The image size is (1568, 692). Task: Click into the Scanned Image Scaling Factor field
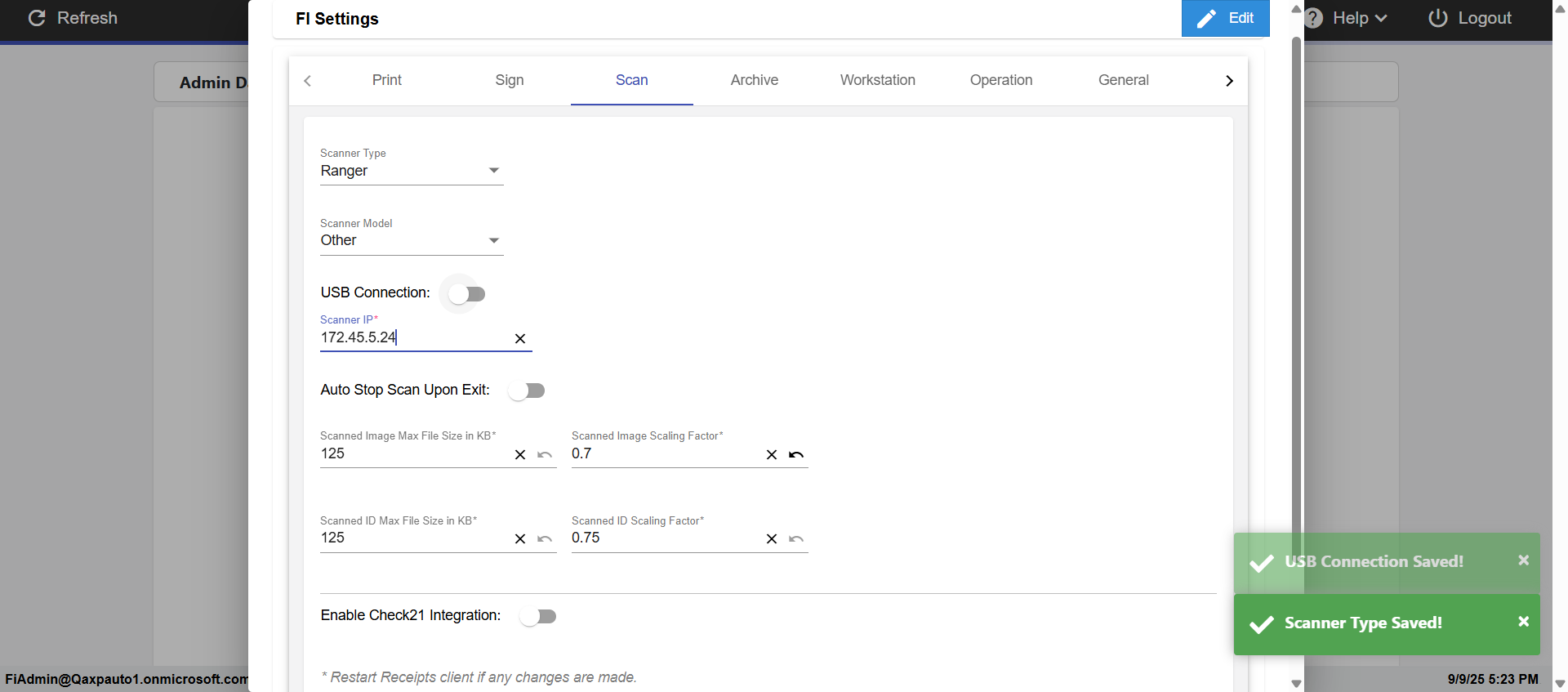pyautogui.click(x=661, y=454)
